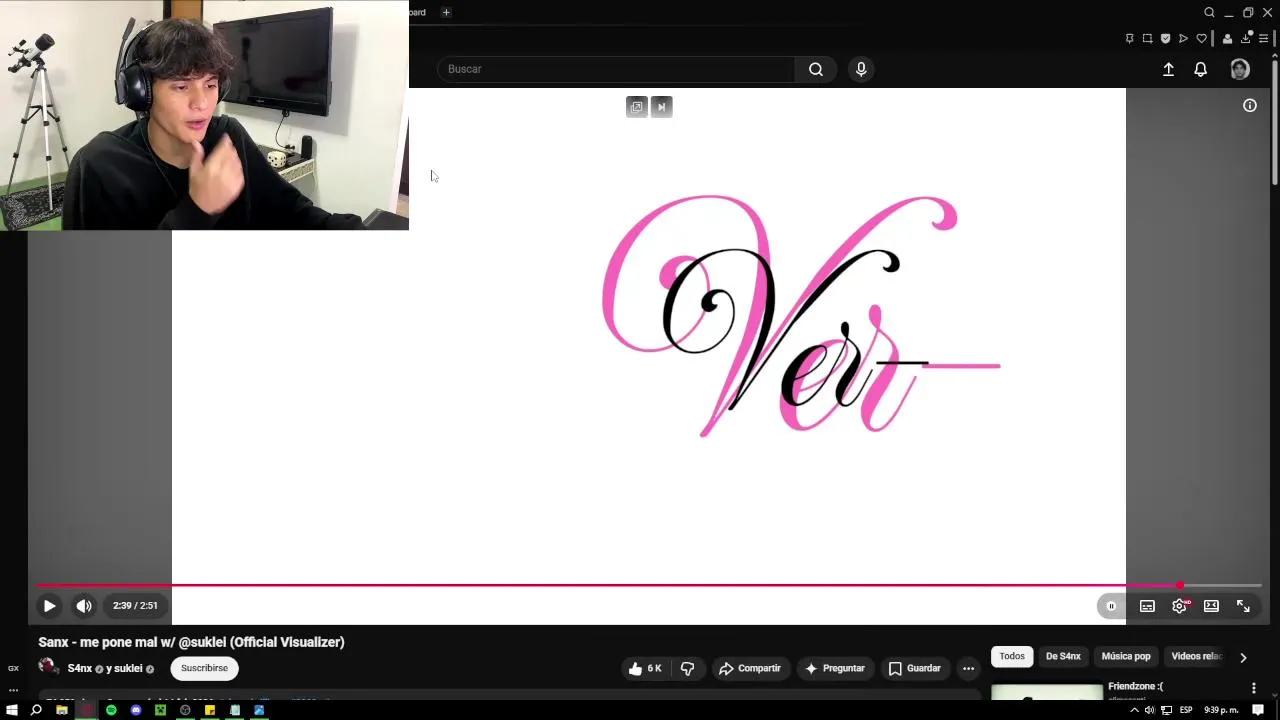Screen dimensions: 1280x720
Task: Open Friendzone :( video thumbnail
Action: point(1047,691)
